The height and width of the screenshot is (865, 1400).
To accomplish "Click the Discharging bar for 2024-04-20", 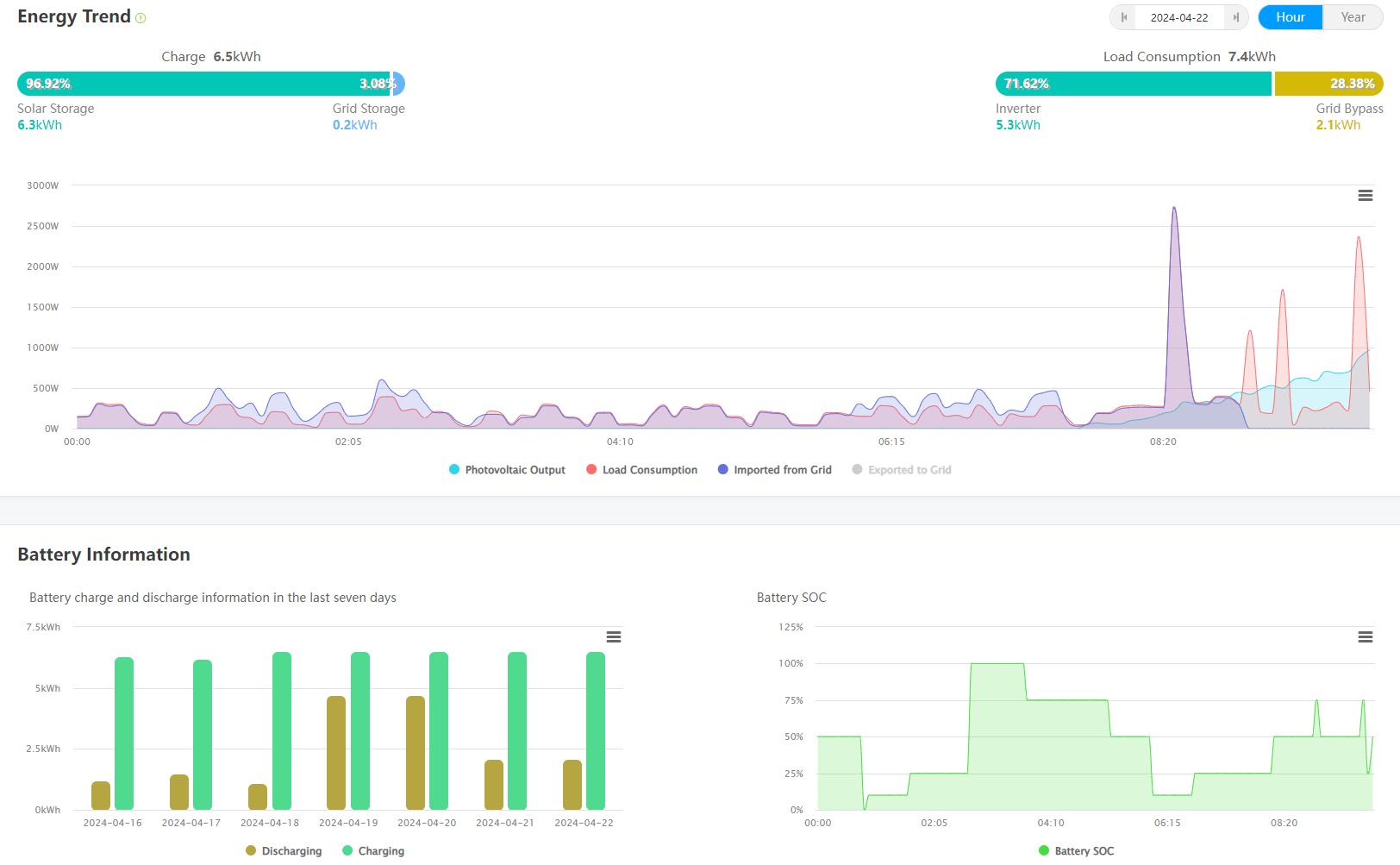I will [415, 752].
